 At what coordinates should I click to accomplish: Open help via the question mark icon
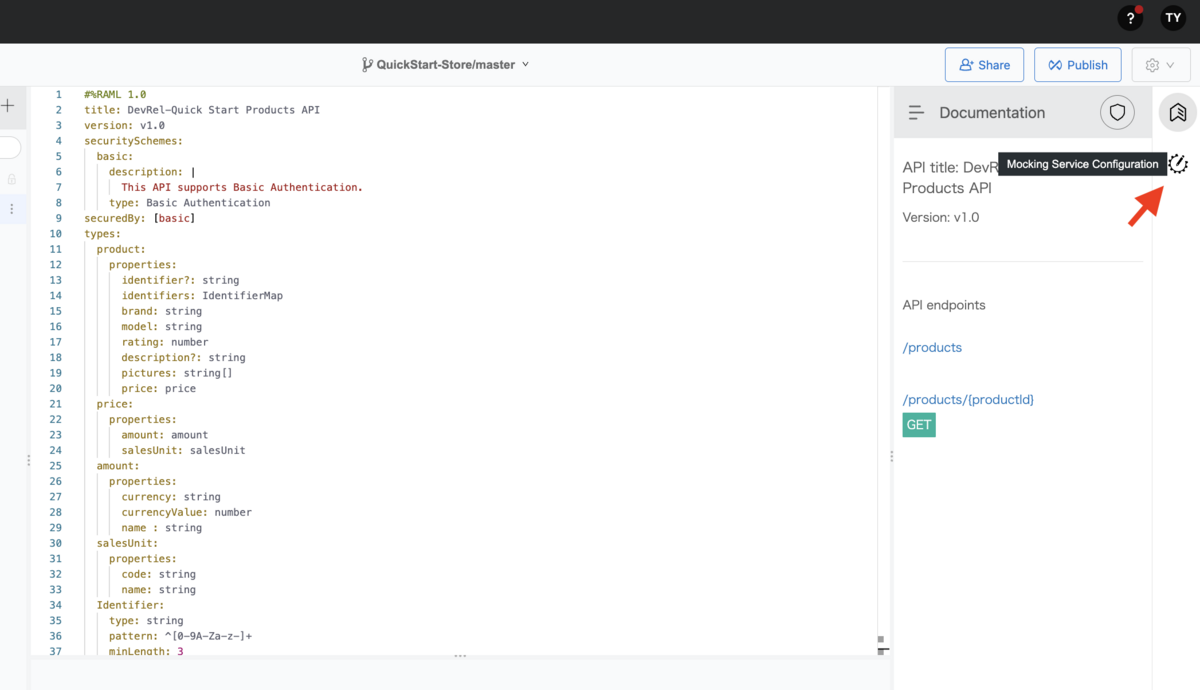coord(1130,18)
